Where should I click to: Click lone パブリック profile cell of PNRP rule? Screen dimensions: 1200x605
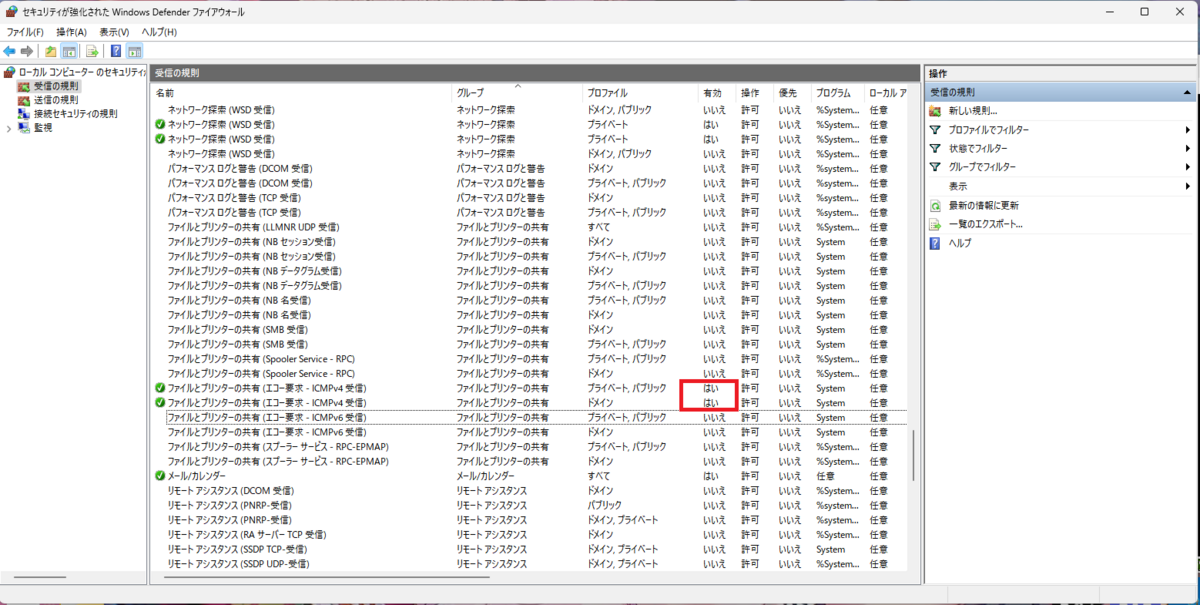coord(604,505)
